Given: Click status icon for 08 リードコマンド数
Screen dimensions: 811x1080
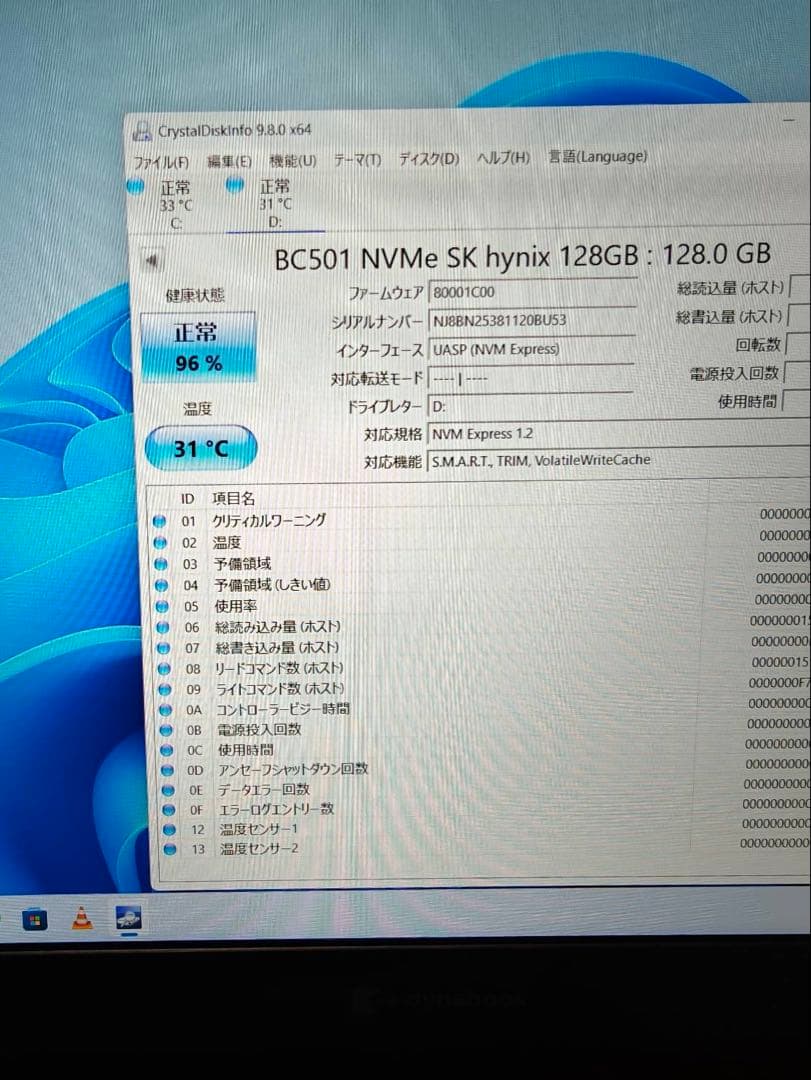Looking at the screenshot, I should [164, 668].
